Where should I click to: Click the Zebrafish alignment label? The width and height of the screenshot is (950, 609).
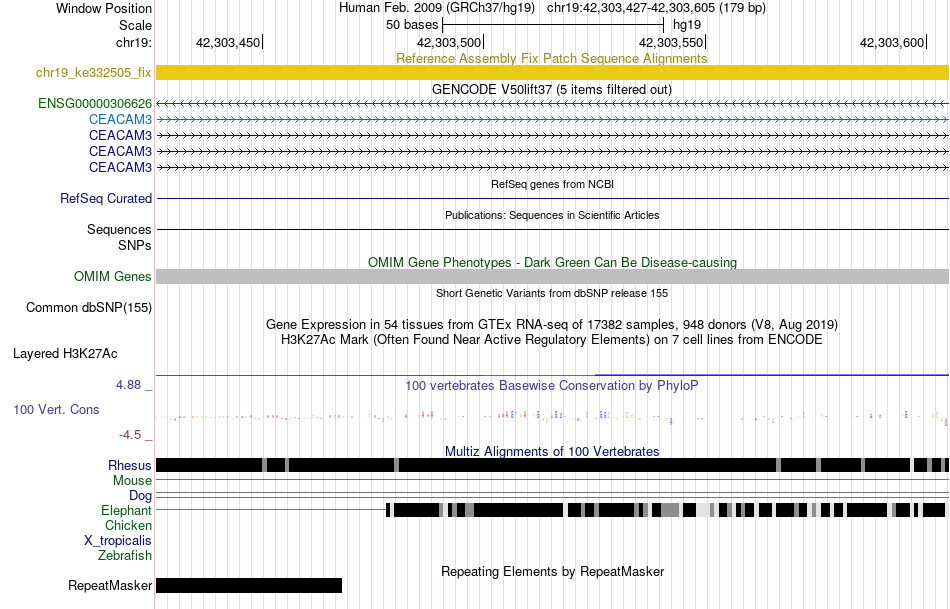point(125,555)
